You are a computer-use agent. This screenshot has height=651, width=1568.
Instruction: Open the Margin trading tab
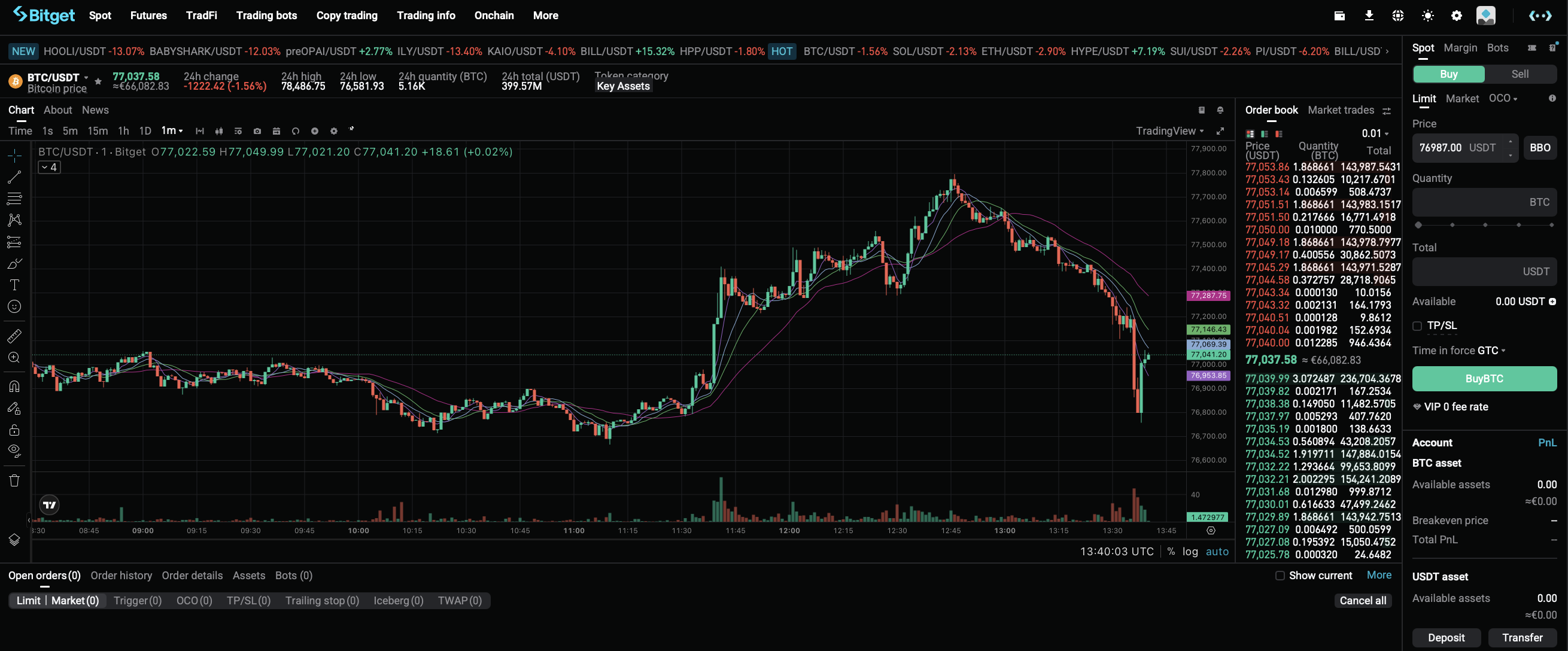[x=1460, y=48]
